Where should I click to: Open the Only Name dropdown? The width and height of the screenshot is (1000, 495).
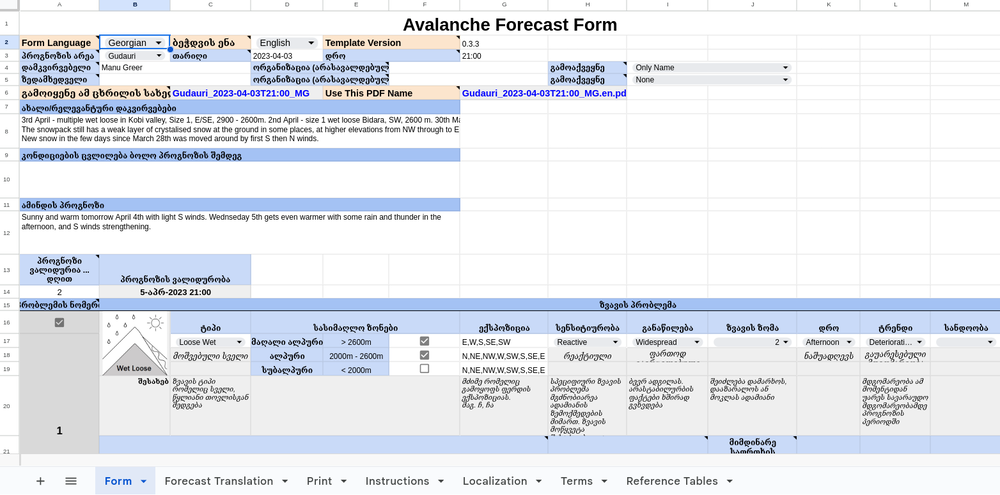point(712,68)
